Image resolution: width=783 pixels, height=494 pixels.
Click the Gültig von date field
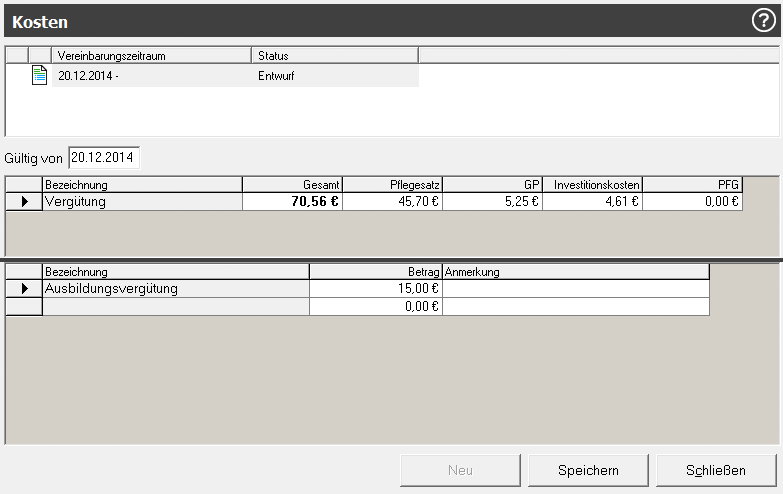pyautogui.click(x=104, y=158)
